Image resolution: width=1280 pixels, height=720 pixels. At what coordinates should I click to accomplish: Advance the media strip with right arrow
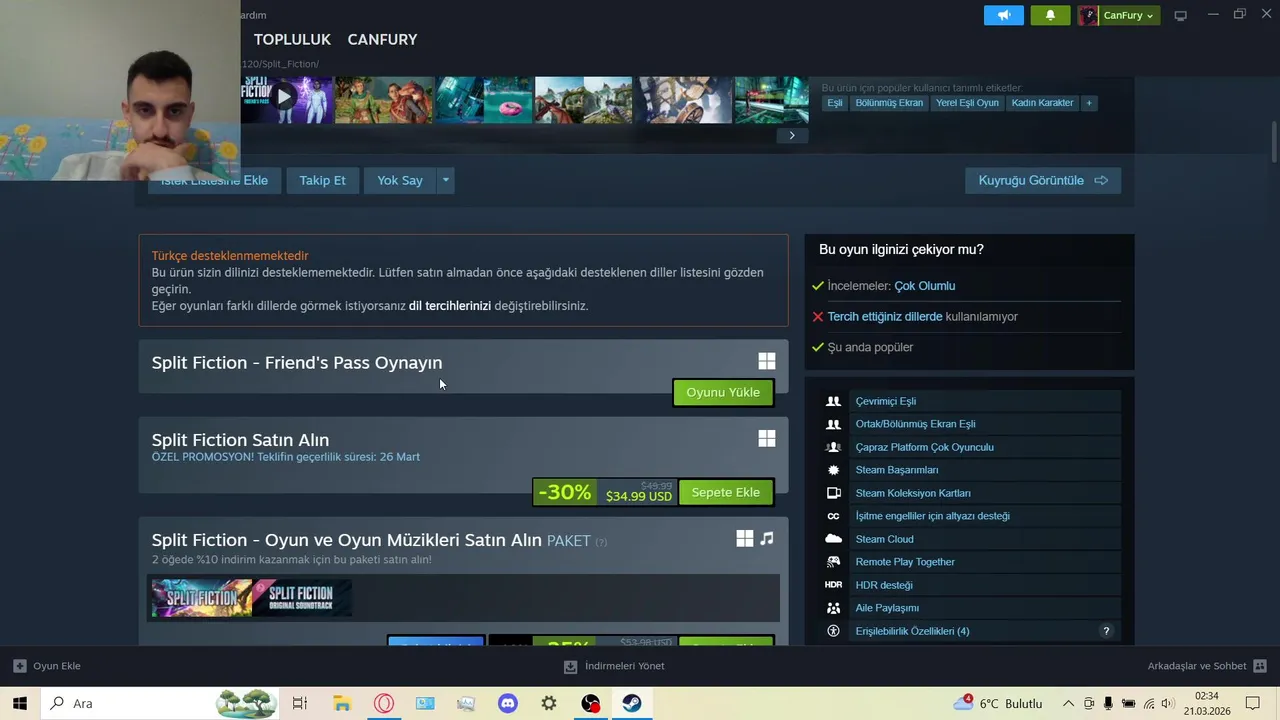coord(792,135)
